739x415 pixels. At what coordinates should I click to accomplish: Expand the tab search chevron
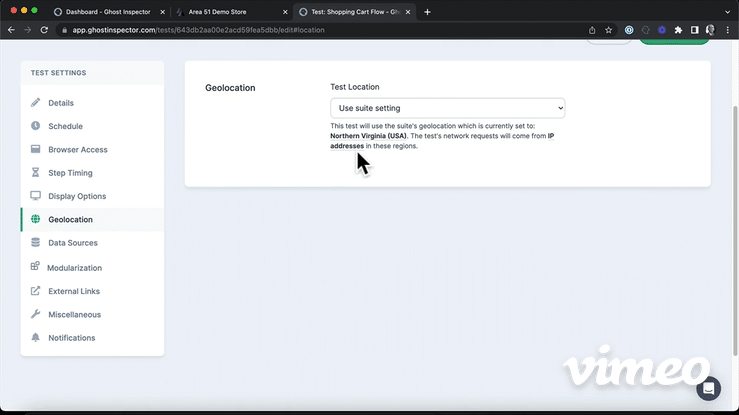[727, 12]
